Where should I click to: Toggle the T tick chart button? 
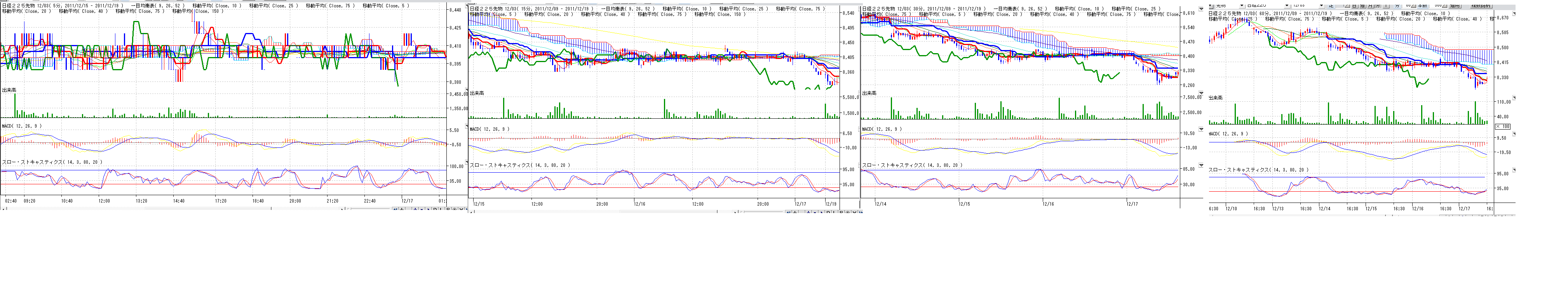[x=1386, y=5]
